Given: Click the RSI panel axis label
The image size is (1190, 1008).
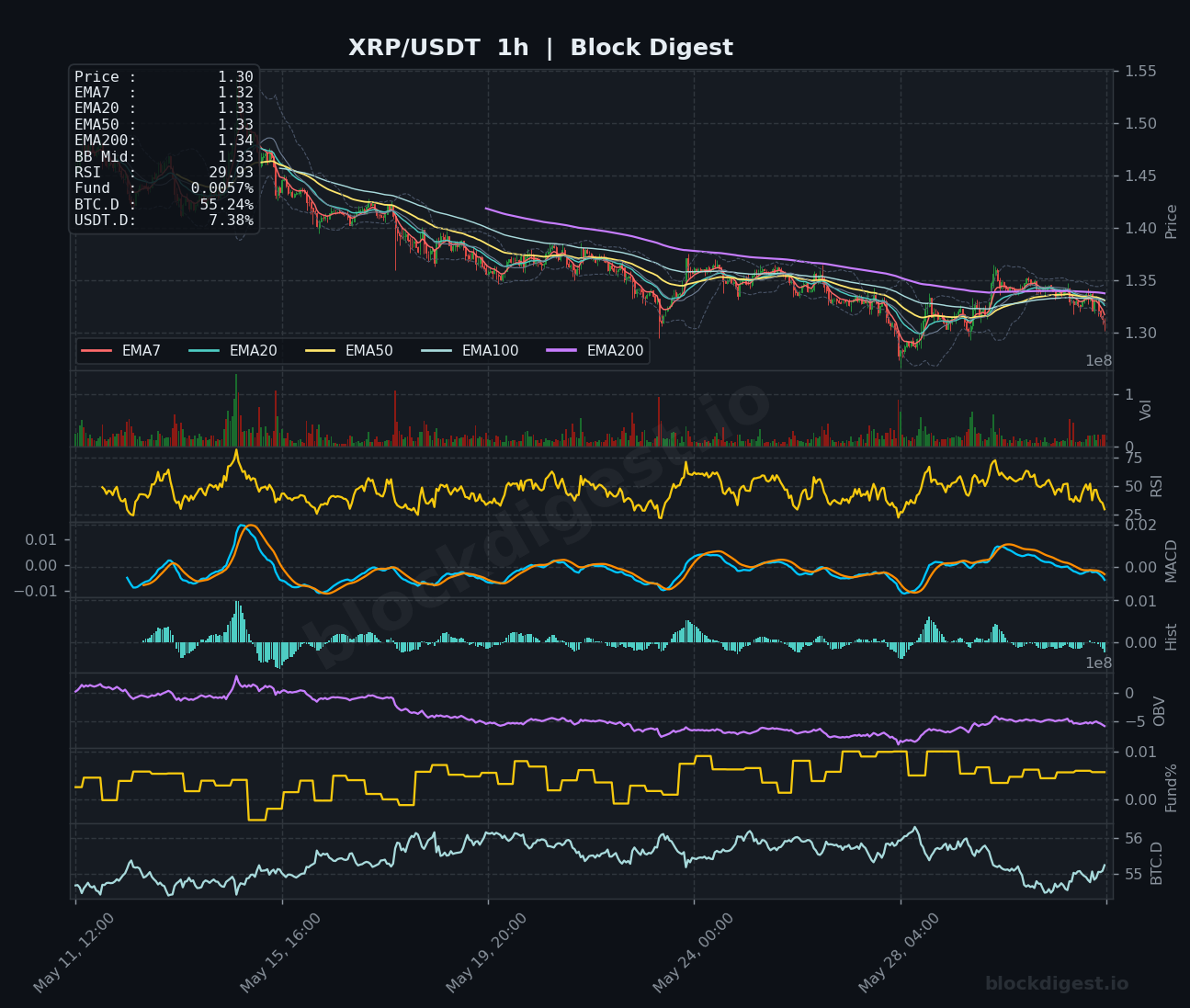Looking at the screenshot, I should point(1156,485).
